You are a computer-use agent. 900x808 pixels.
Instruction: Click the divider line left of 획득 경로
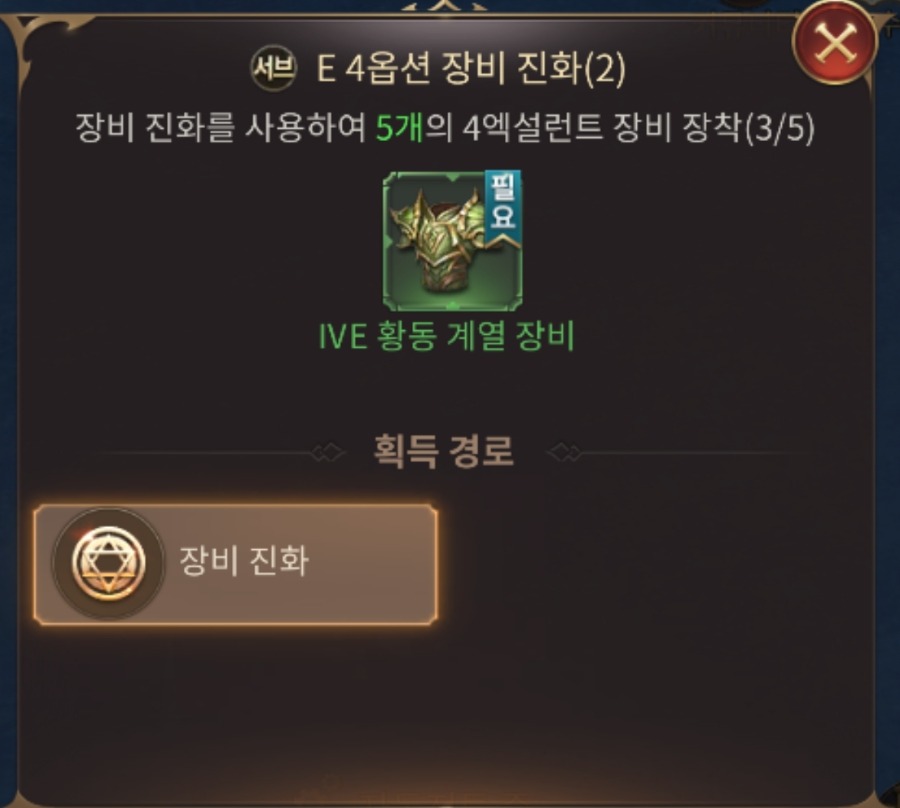206,453
